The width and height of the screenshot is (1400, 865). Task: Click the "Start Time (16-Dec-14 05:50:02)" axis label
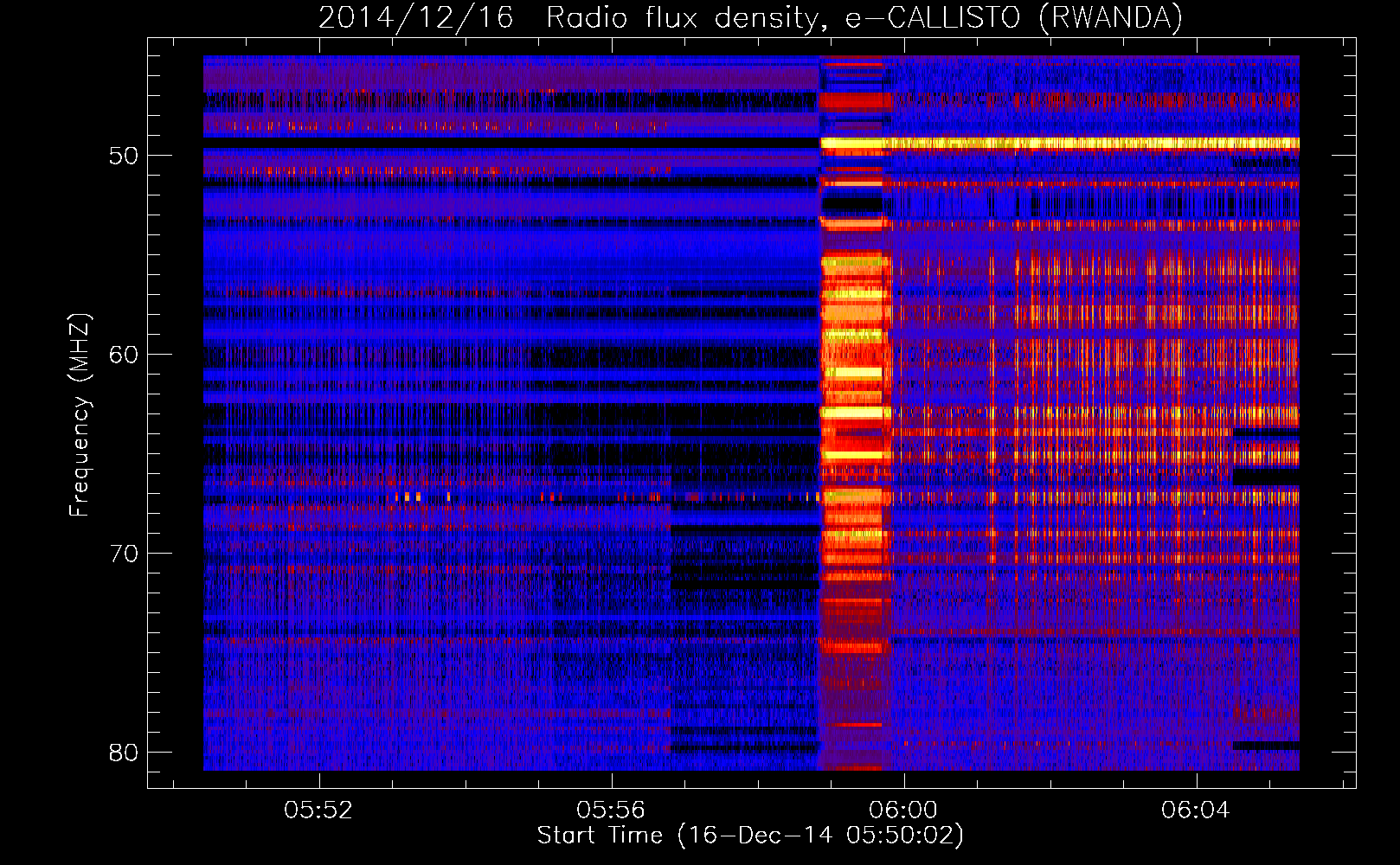coord(750,836)
